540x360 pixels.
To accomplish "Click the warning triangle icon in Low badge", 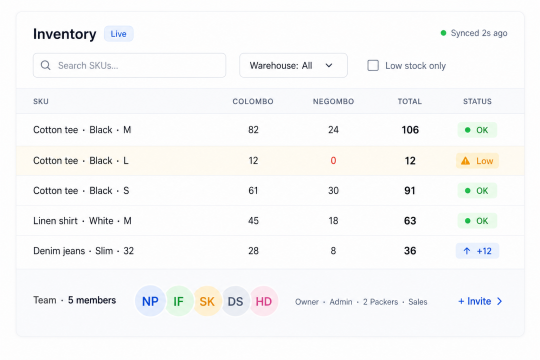I will pyautogui.click(x=465, y=161).
